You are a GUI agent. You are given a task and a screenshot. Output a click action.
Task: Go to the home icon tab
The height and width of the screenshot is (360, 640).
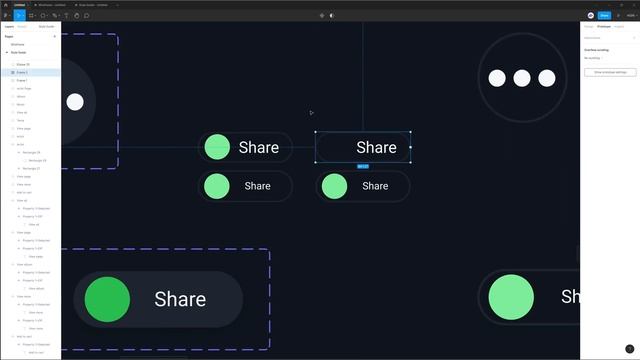[x=6, y=5]
